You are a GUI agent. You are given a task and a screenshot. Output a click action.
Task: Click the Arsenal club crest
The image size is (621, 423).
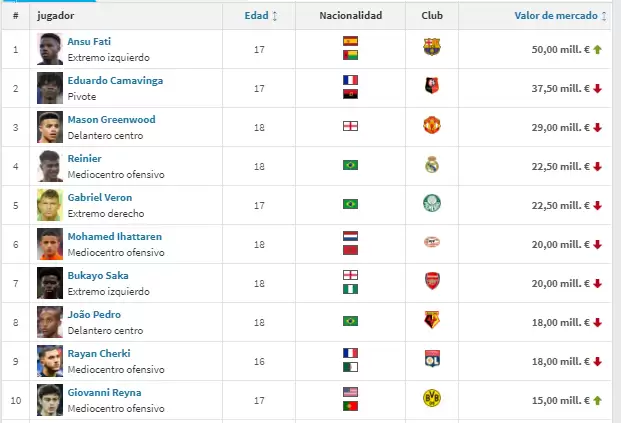click(432, 282)
